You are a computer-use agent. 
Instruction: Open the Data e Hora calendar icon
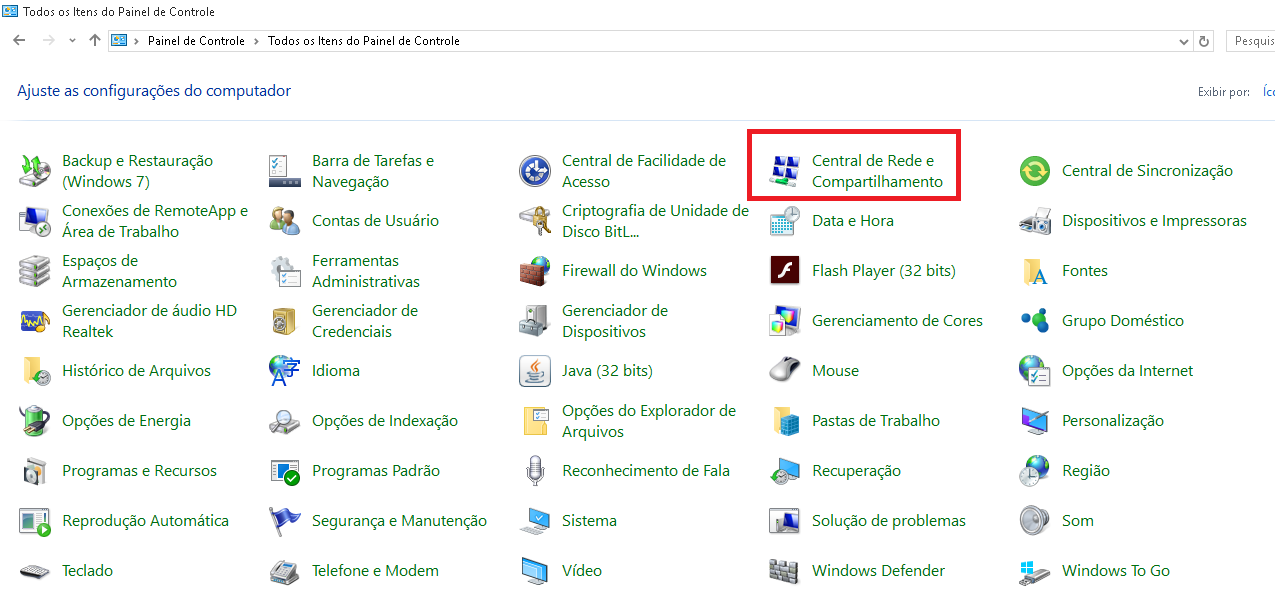tap(785, 221)
